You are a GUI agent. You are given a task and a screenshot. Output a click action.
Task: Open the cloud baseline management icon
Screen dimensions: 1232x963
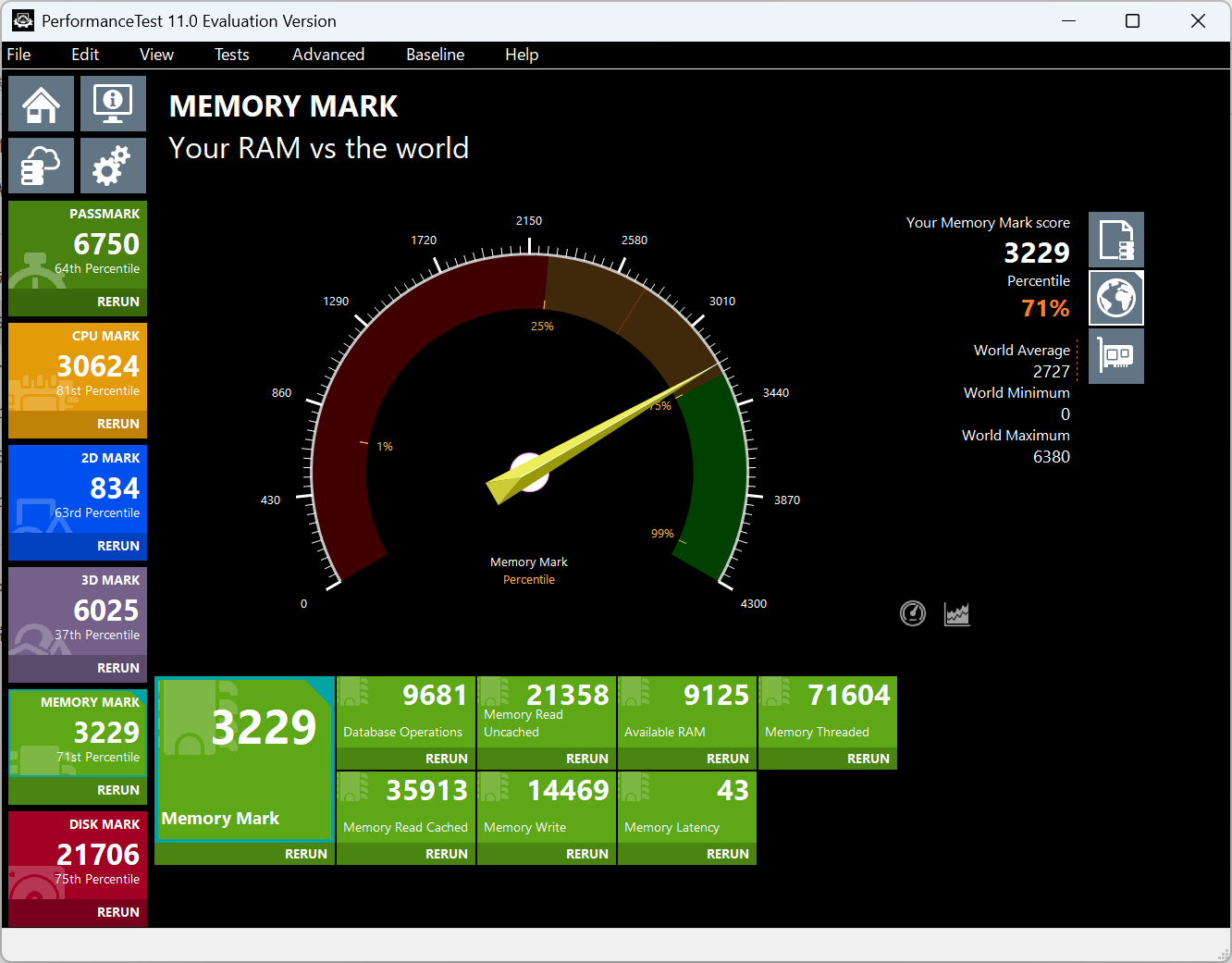click(41, 166)
